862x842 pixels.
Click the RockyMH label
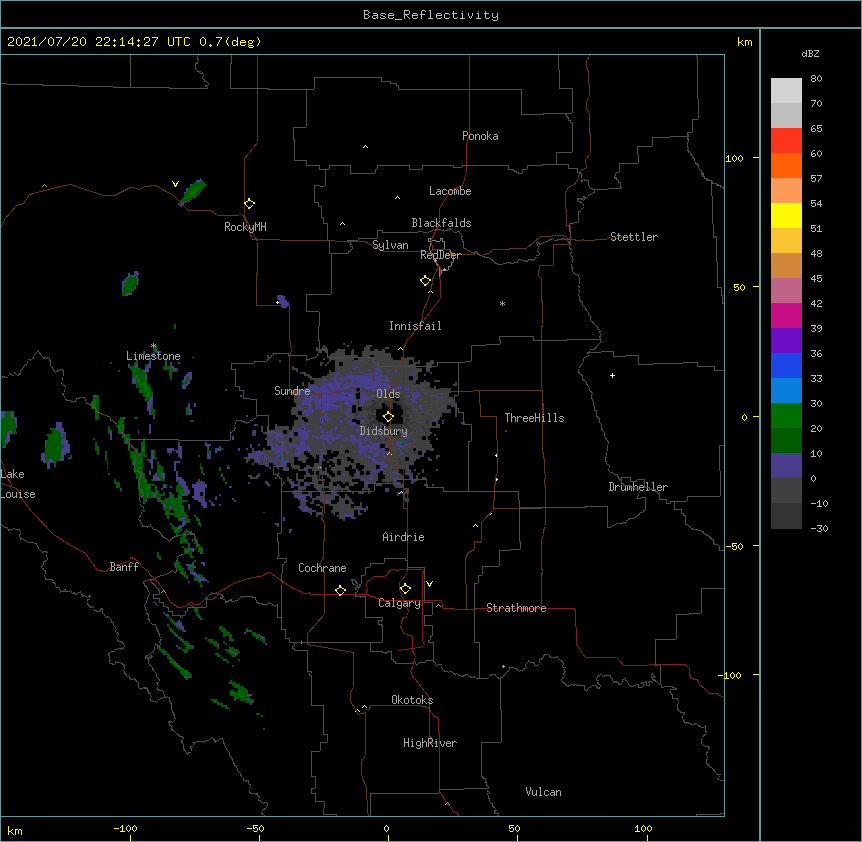(x=245, y=227)
